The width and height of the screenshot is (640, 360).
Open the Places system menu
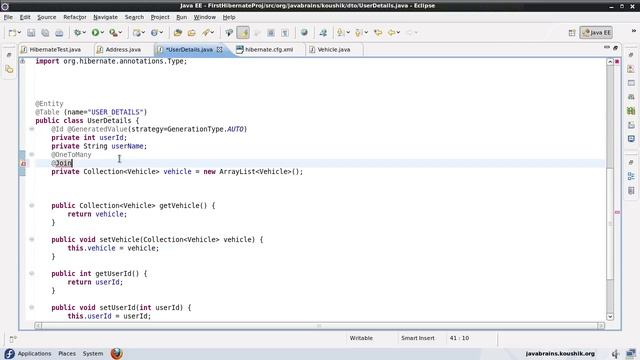coord(67,353)
